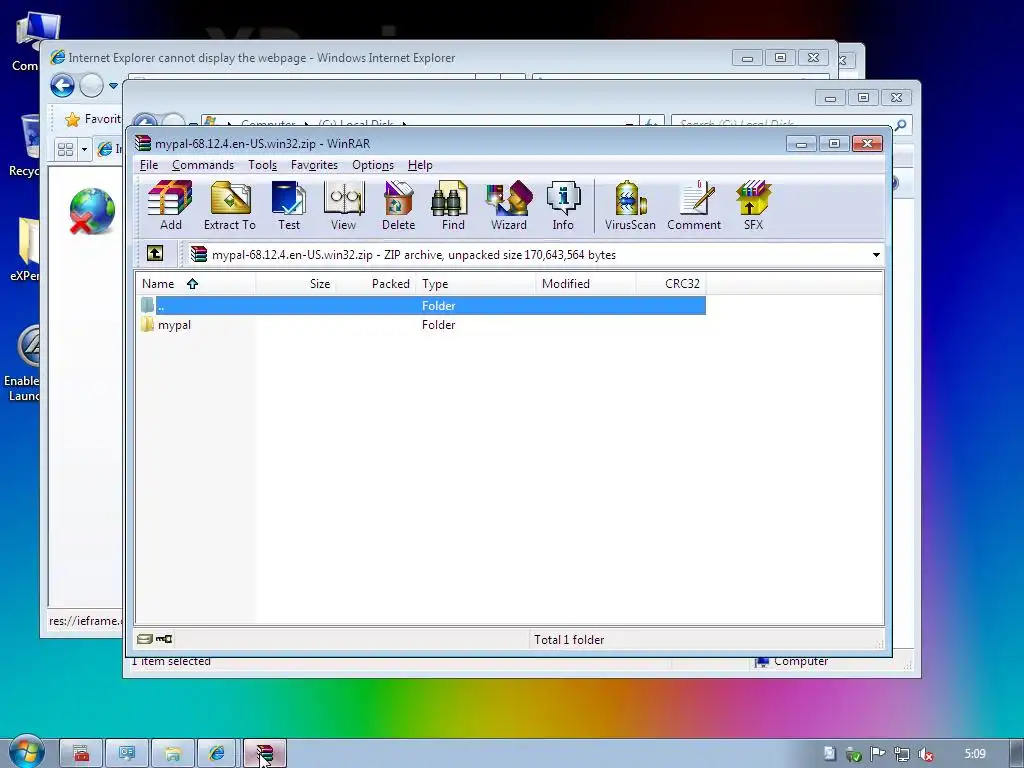1024x768 pixels.
Task: Add an archive Comment
Action: [x=694, y=205]
